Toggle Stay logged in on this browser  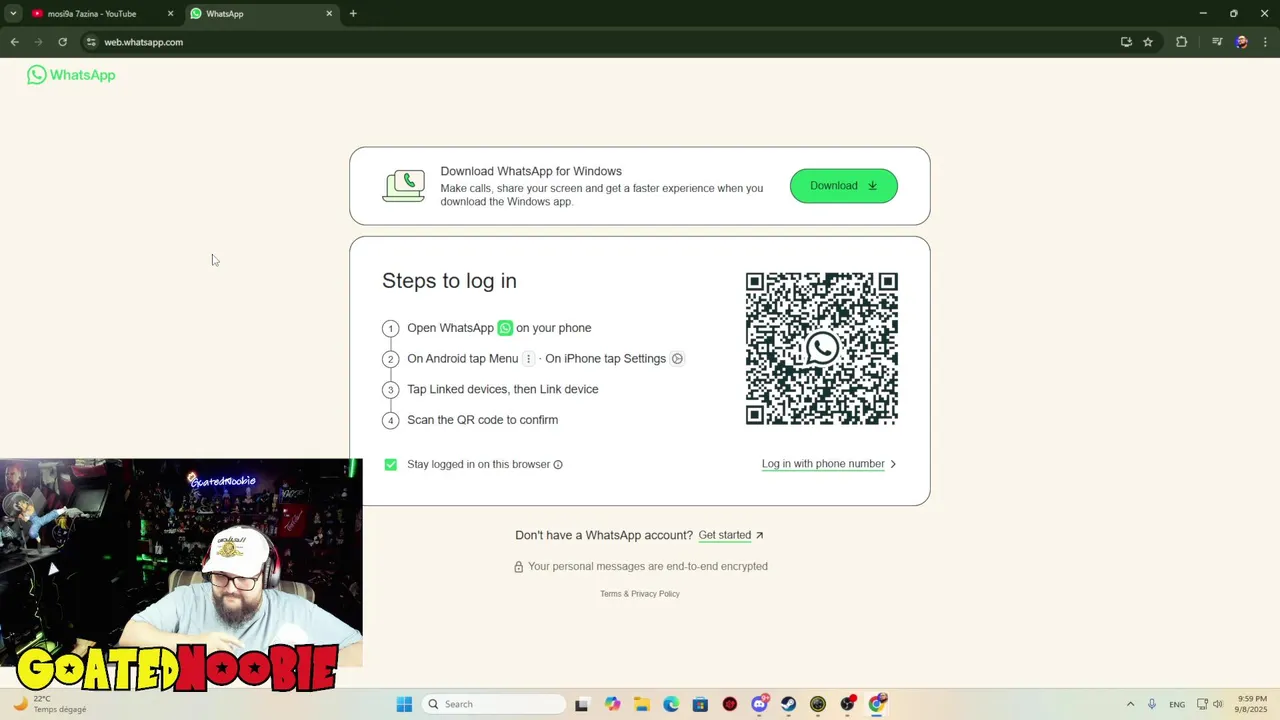pos(391,464)
